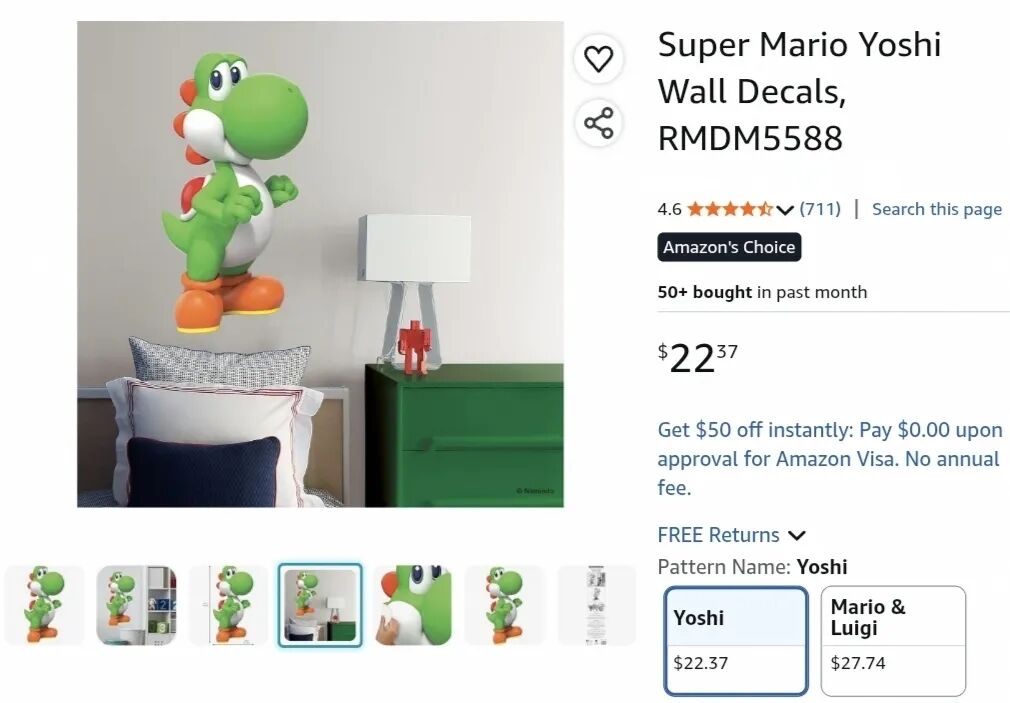The height and width of the screenshot is (703, 1010).
Task: Open the star rating breakdown chevron
Action: (784, 209)
